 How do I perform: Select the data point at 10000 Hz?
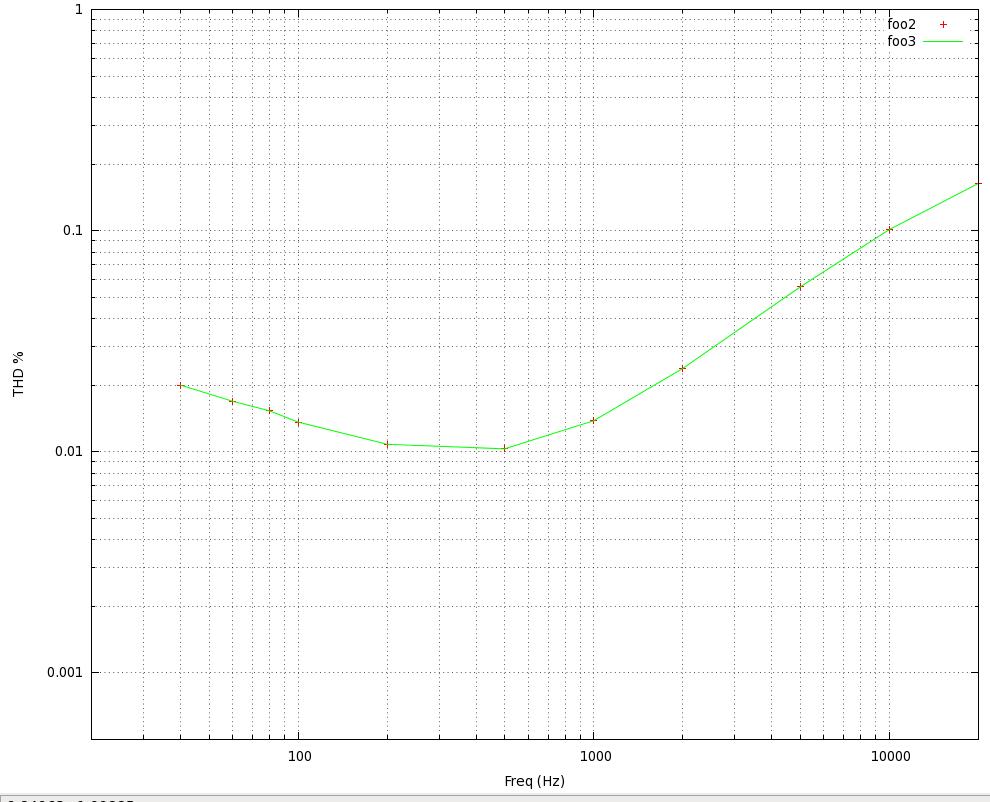[890, 230]
